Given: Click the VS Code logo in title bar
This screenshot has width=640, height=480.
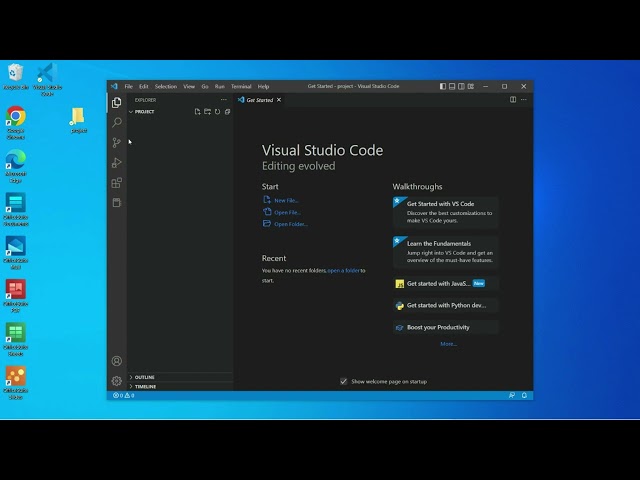Looking at the screenshot, I should (114, 86).
